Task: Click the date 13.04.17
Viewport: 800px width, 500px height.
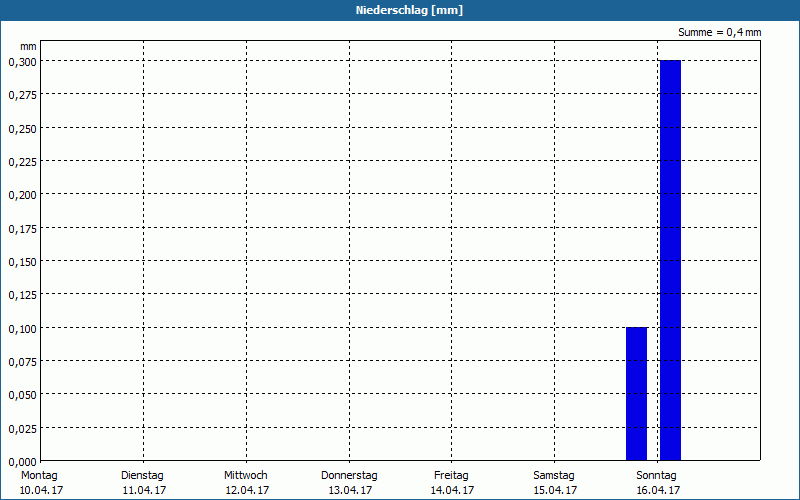Action: pos(351,491)
